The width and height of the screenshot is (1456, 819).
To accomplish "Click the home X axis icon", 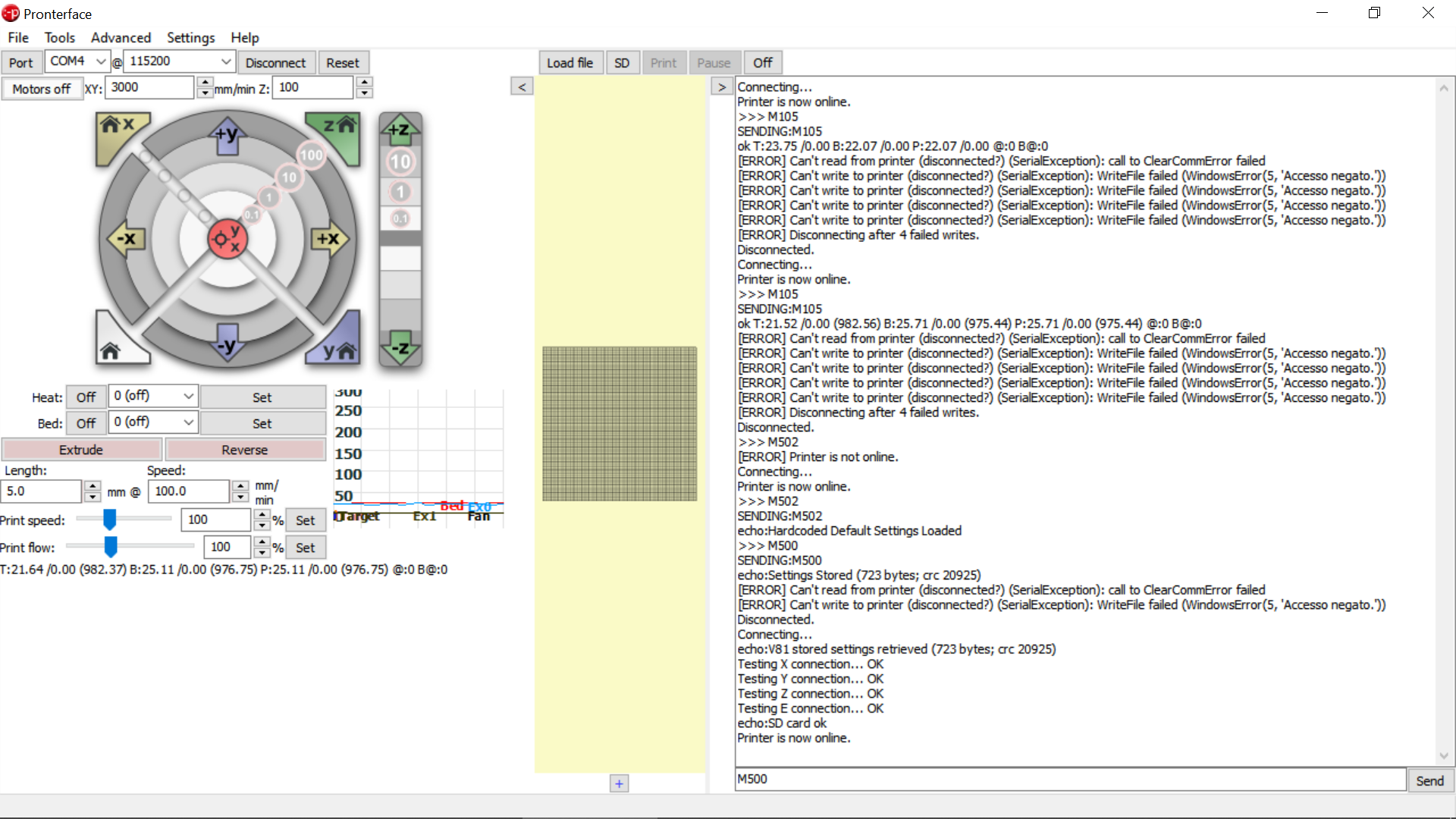I will click(x=118, y=127).
